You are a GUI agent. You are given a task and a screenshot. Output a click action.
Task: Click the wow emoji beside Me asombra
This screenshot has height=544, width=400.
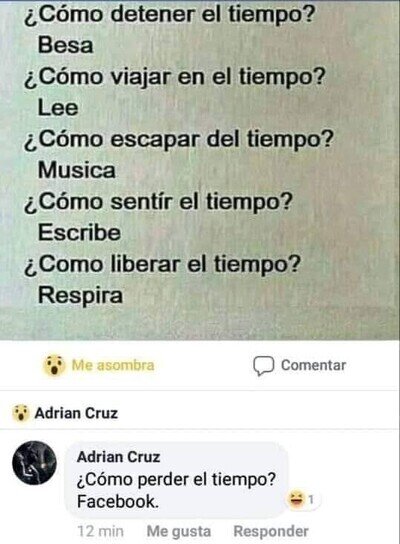click(x=54, y=365)
